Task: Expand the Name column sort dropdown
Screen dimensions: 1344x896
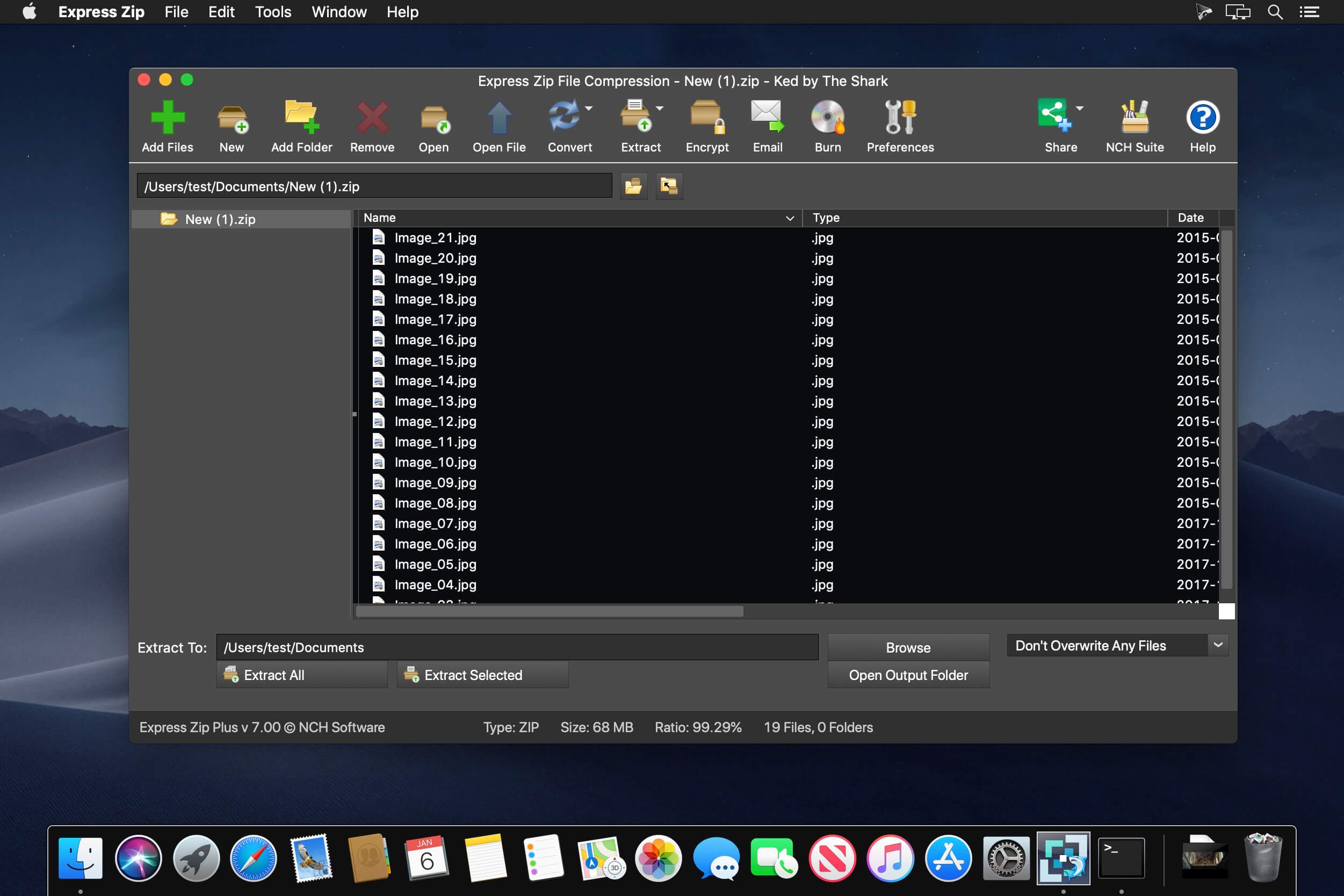Action: coord(791,217)
